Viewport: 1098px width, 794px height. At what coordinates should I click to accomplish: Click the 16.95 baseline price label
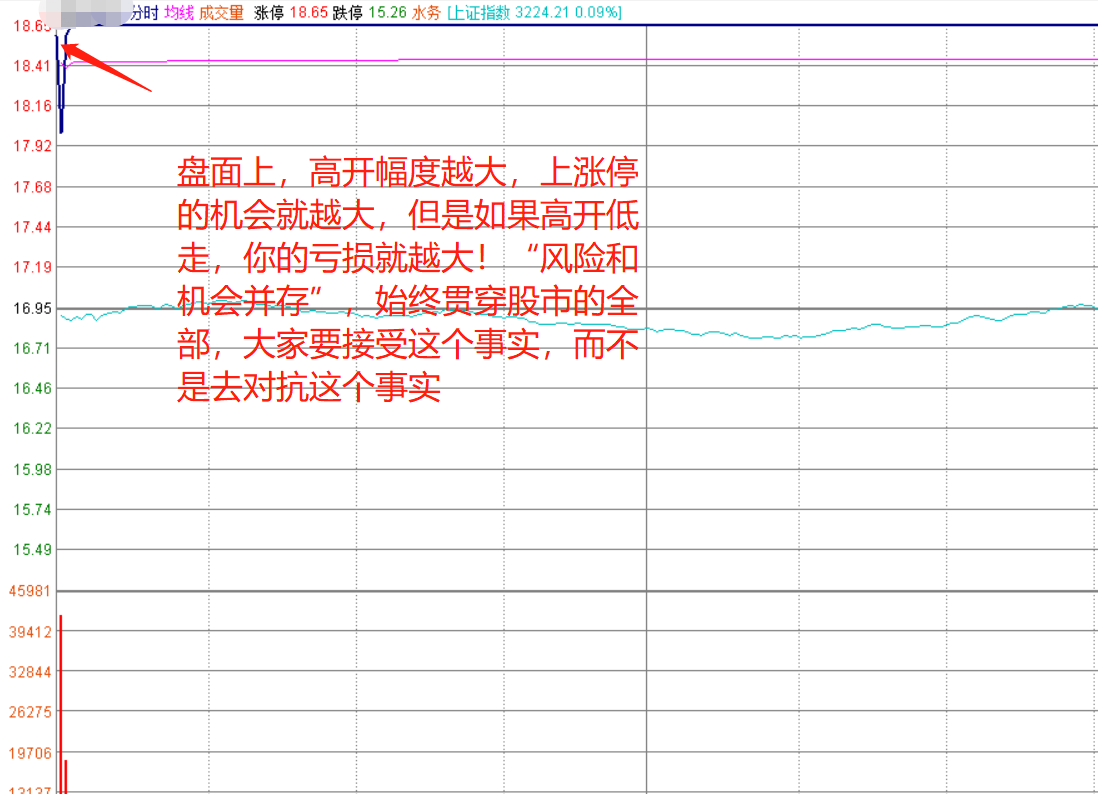pyautogui.click(x=32, y=308)
